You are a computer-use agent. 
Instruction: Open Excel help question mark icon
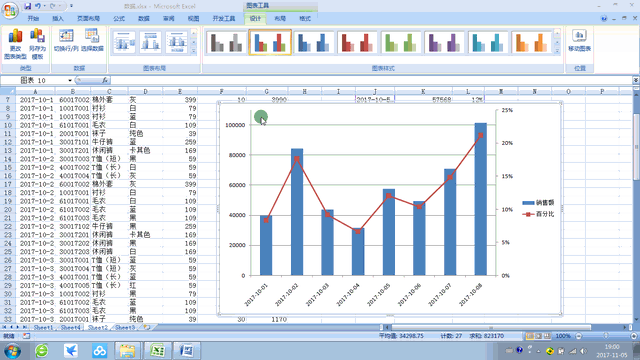pyautogui.click(x=604, y=18)
